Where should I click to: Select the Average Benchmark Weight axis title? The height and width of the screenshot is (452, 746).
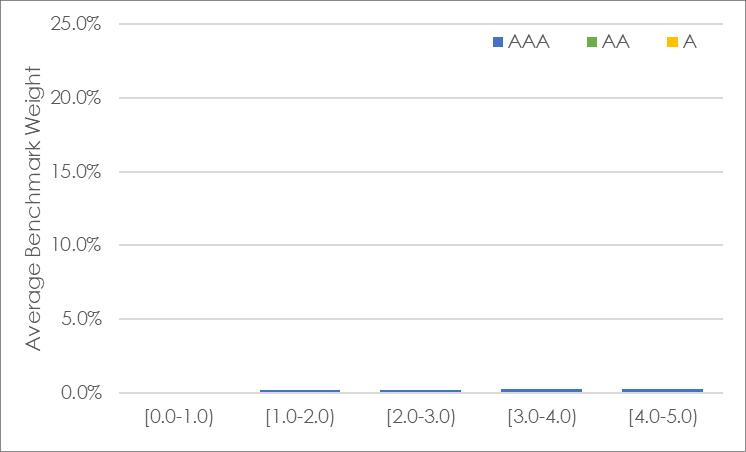coord(33,208)
